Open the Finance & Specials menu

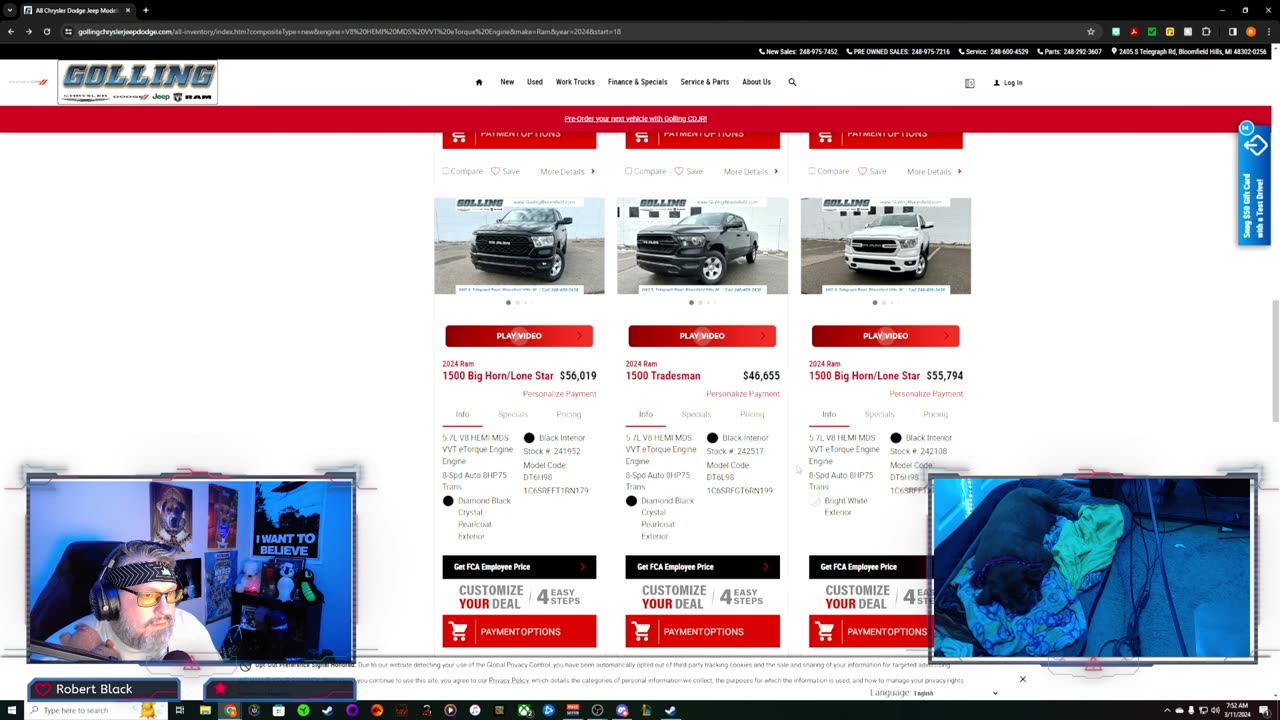pos(637,82)
